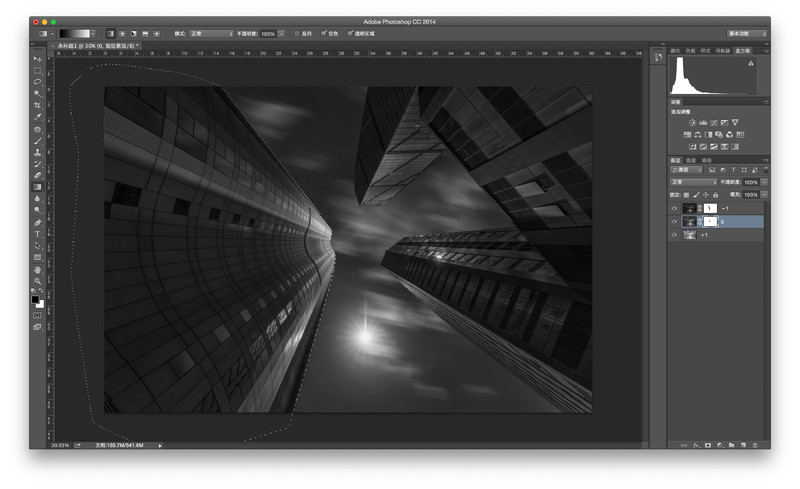Select the Eraser tool
Viewport: 800px width, 489px height.
37,175
